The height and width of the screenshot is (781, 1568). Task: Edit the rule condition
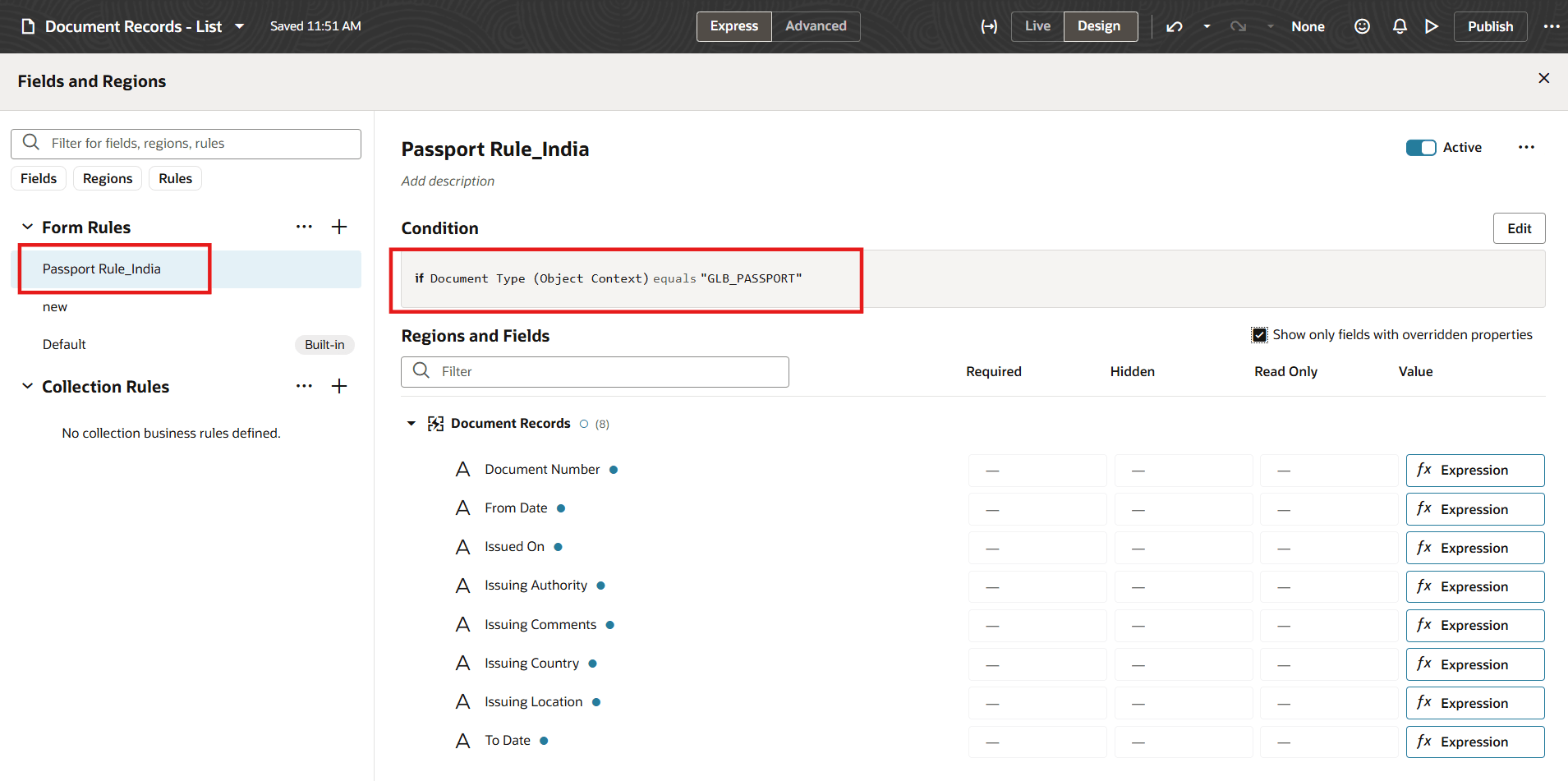(x=1519, y=228)
